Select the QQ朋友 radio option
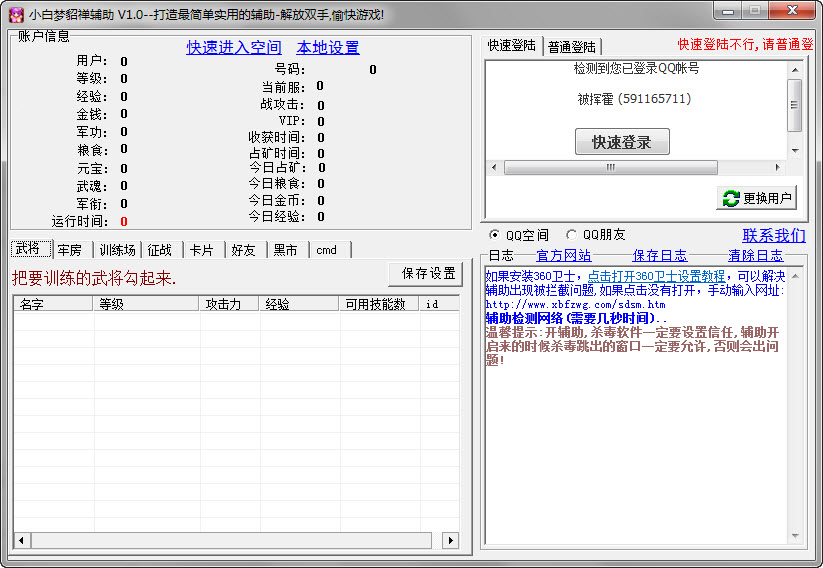This screenshot has height=568, width=823. (572, 235)
